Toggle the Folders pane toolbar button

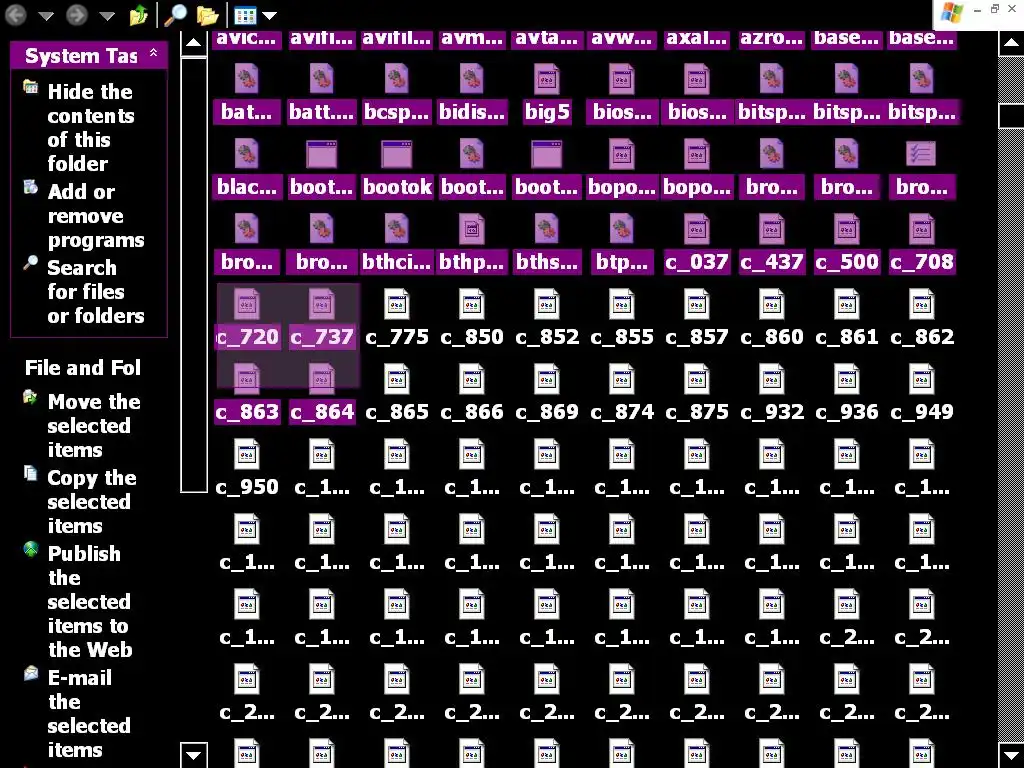pos(208,14)
